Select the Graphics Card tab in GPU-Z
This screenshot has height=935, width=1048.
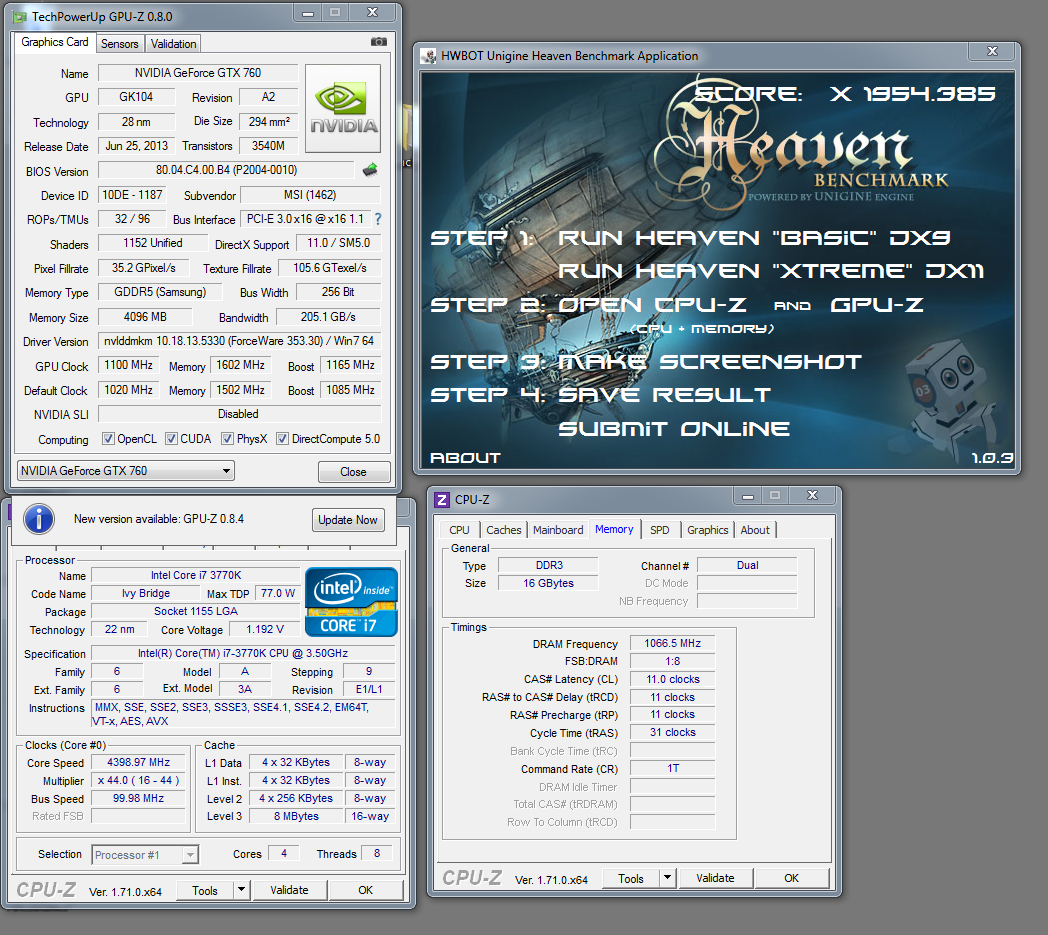coord(55,41)
